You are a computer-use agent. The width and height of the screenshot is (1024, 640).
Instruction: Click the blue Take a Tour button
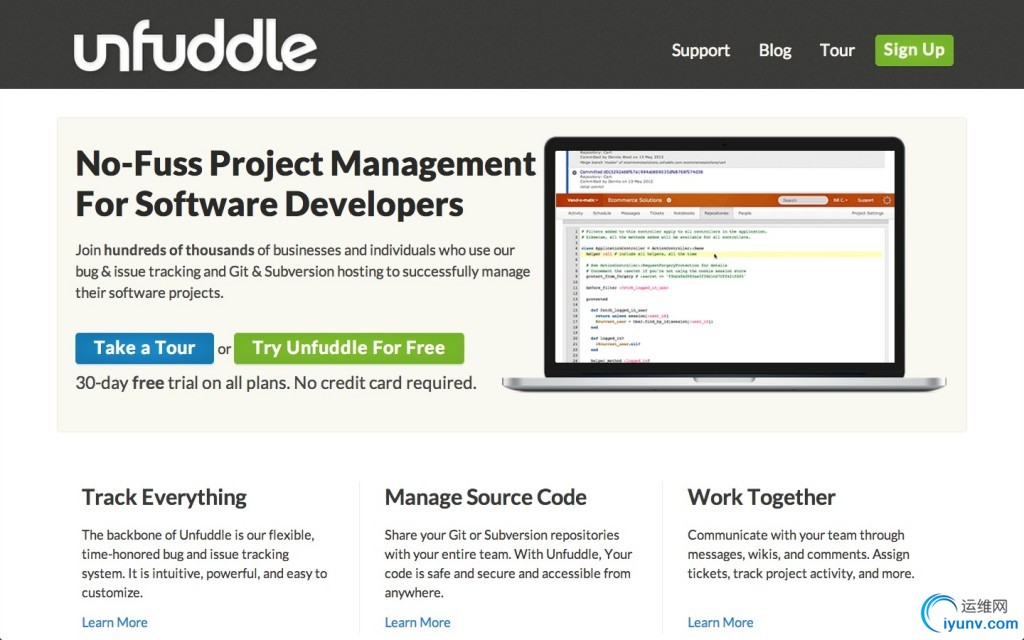tap(144, 348)
